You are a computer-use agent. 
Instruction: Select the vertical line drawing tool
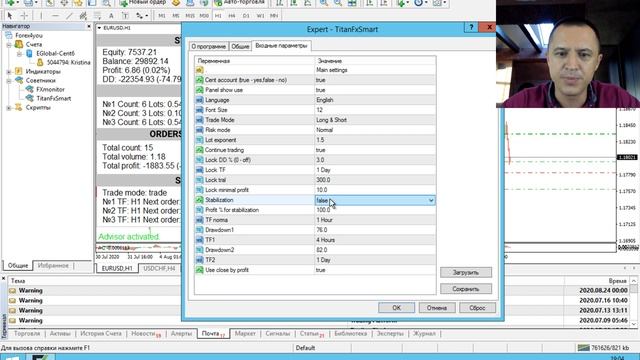point(41,16)
